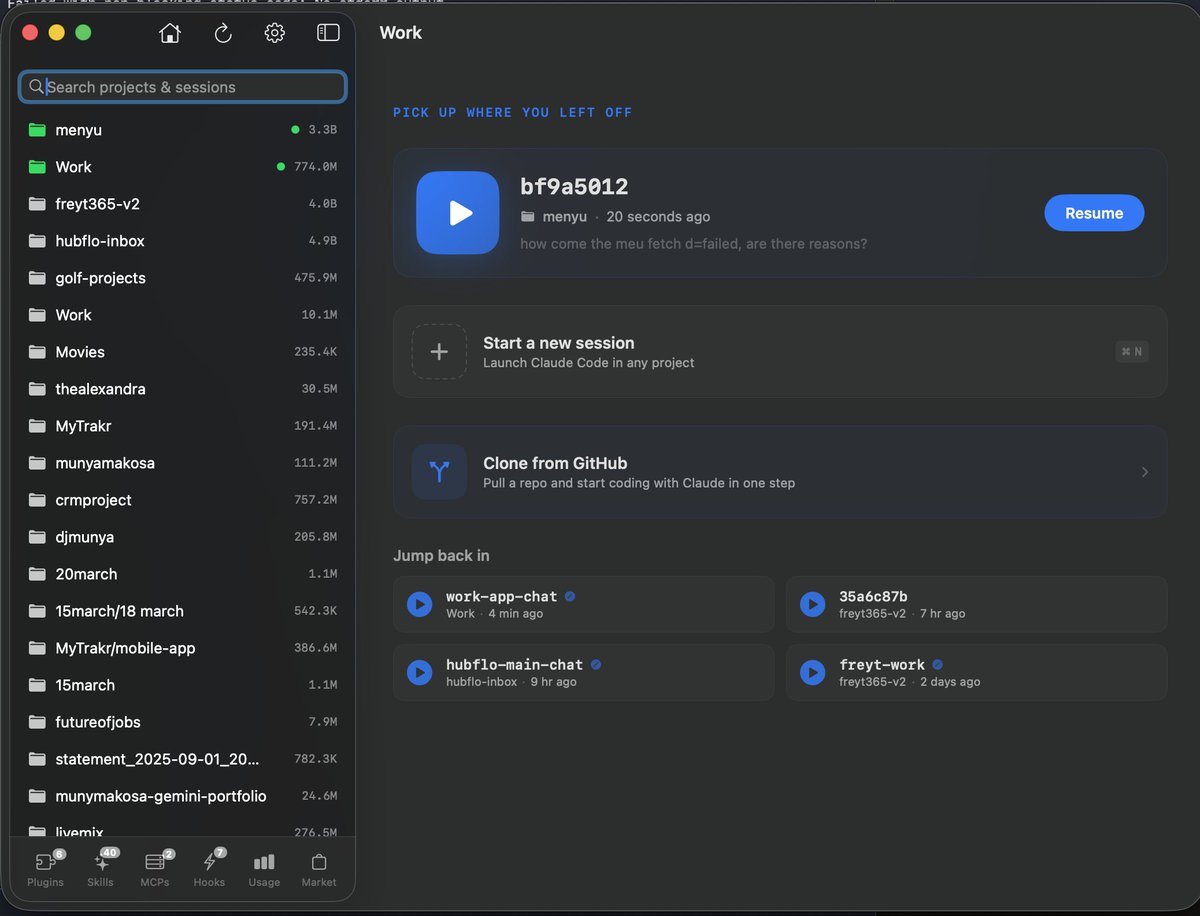Click the GitHub fork icon

tap(439, 472)
